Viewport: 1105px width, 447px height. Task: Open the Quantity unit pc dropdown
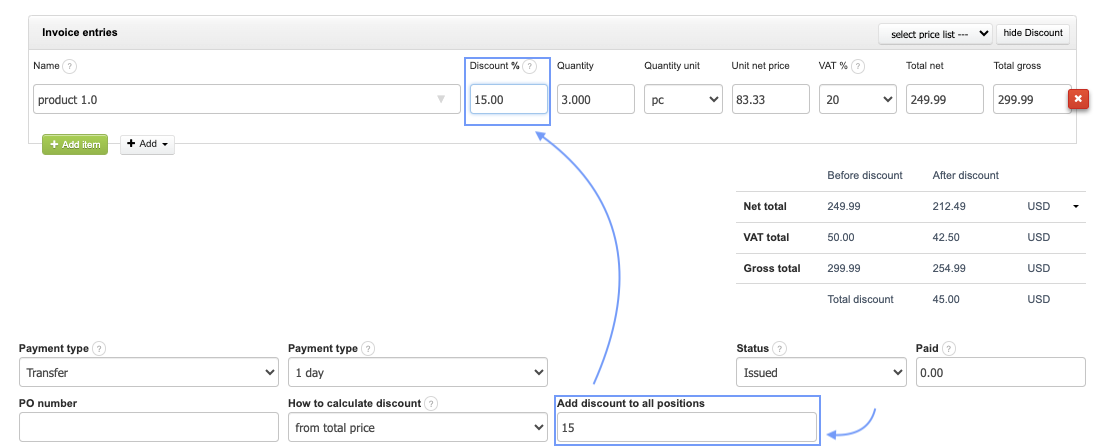pyautogui.click(x=683, y=100)
